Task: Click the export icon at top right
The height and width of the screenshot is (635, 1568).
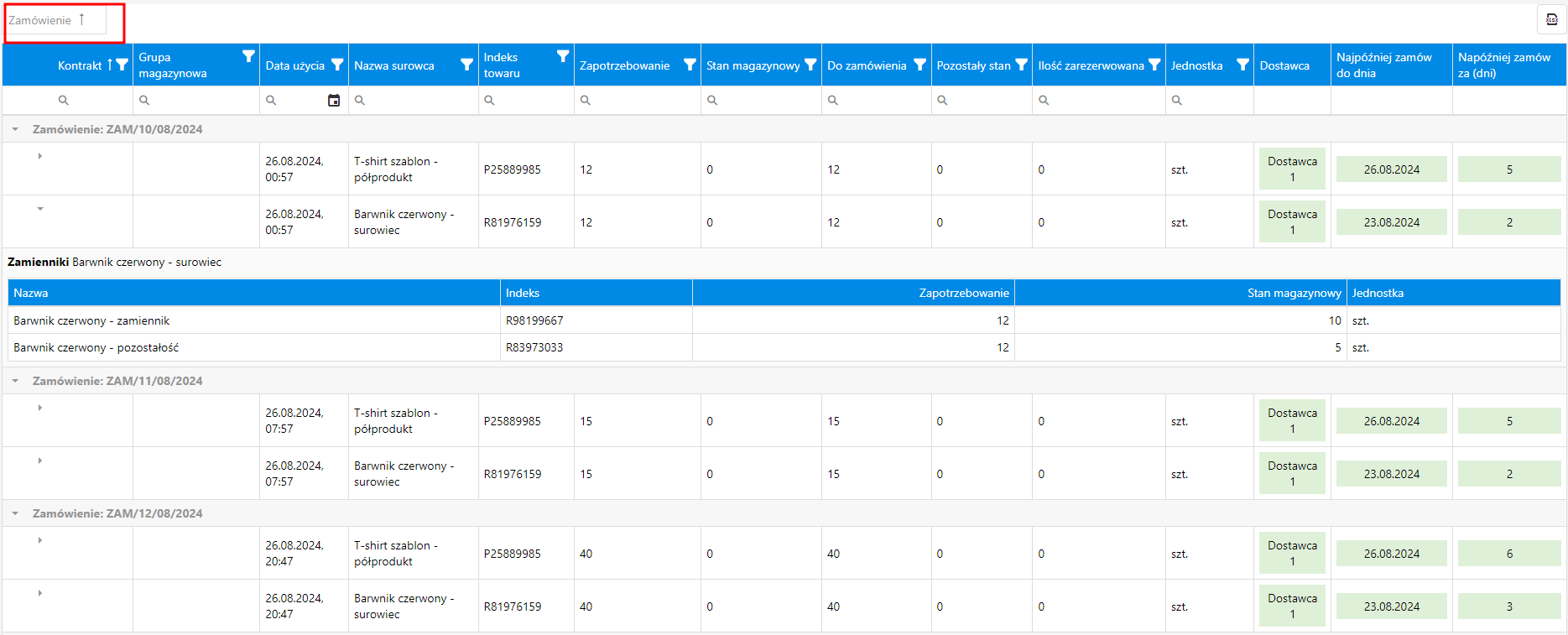Action: pyautogui.click(x=1551, y=19)
